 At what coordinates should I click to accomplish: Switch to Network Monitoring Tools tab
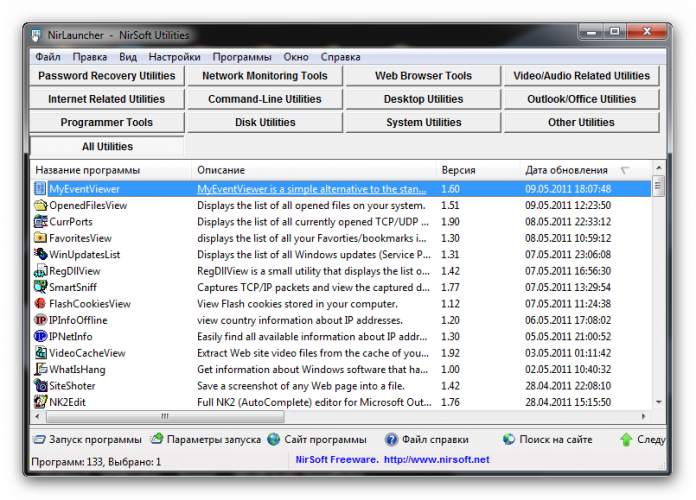(265, 75)
